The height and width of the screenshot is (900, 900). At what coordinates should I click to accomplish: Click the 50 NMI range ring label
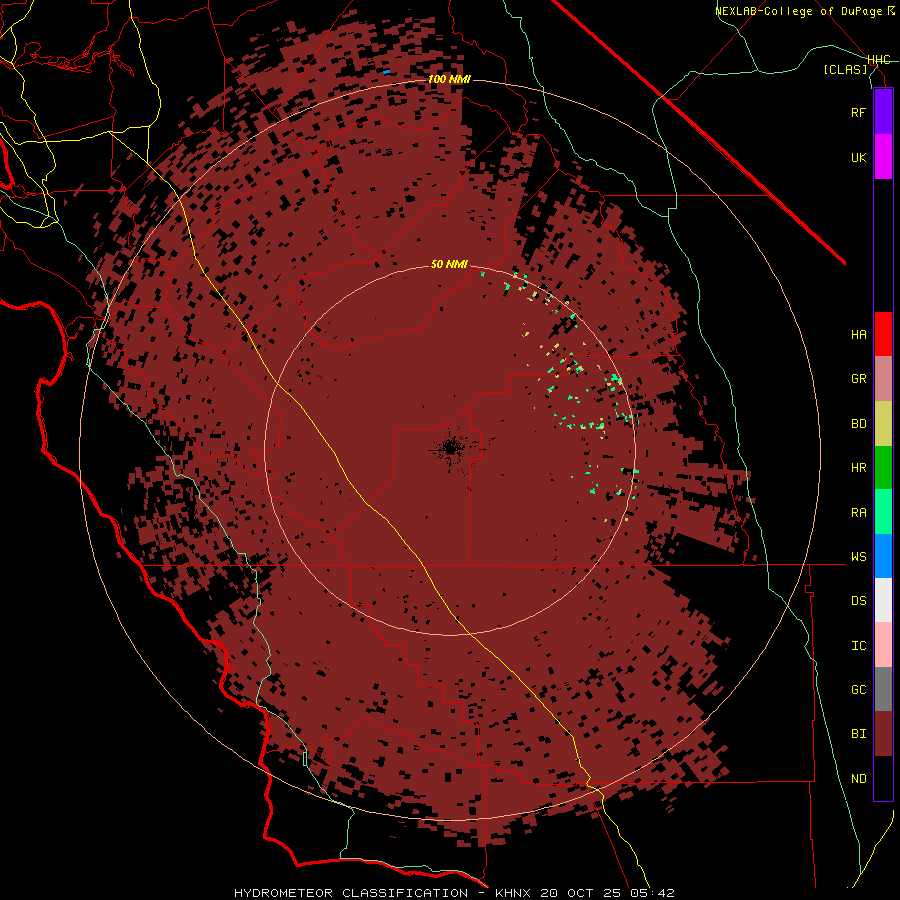449,264
